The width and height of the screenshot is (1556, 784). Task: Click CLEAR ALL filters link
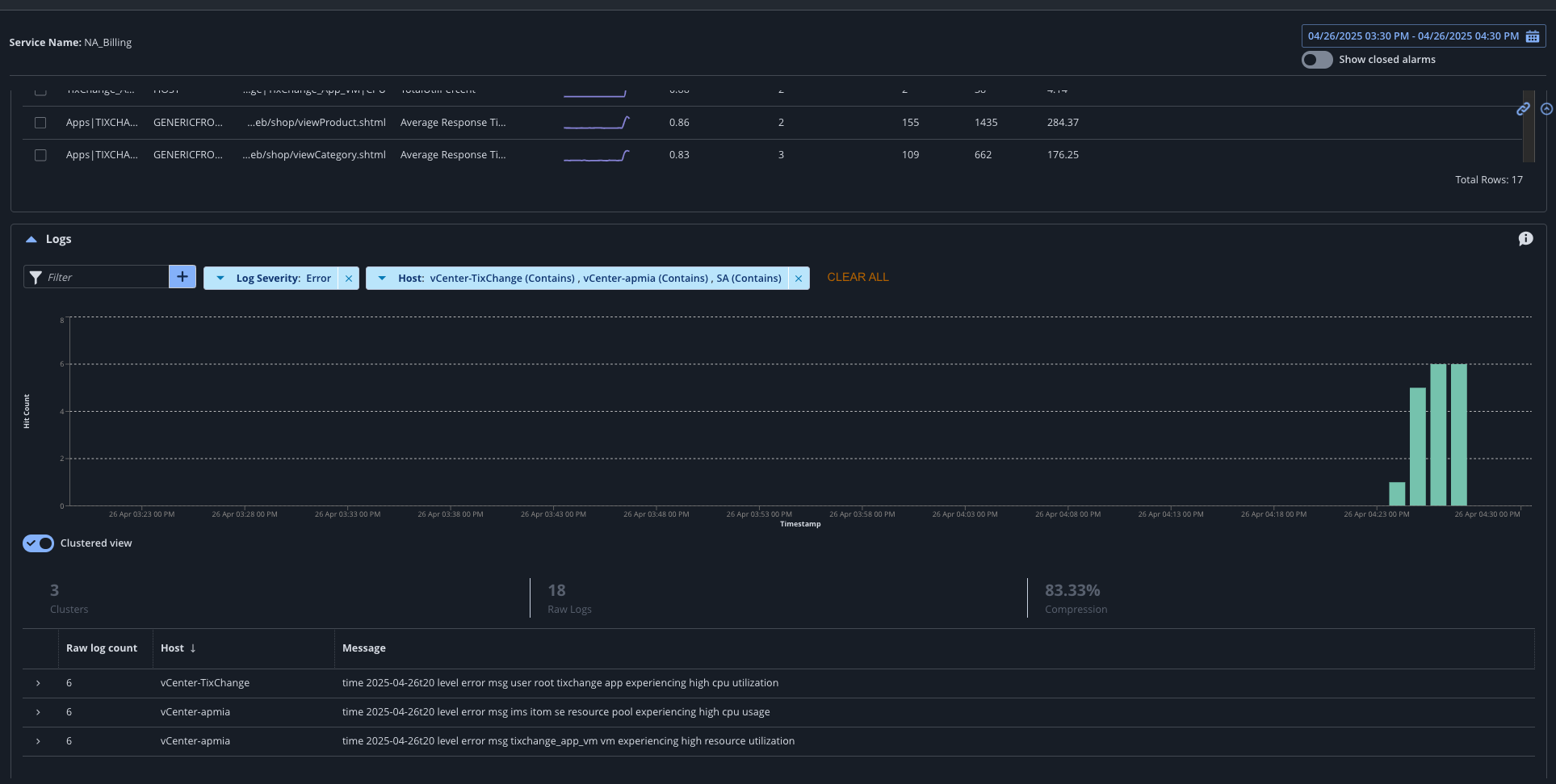(x=858, y=277)
